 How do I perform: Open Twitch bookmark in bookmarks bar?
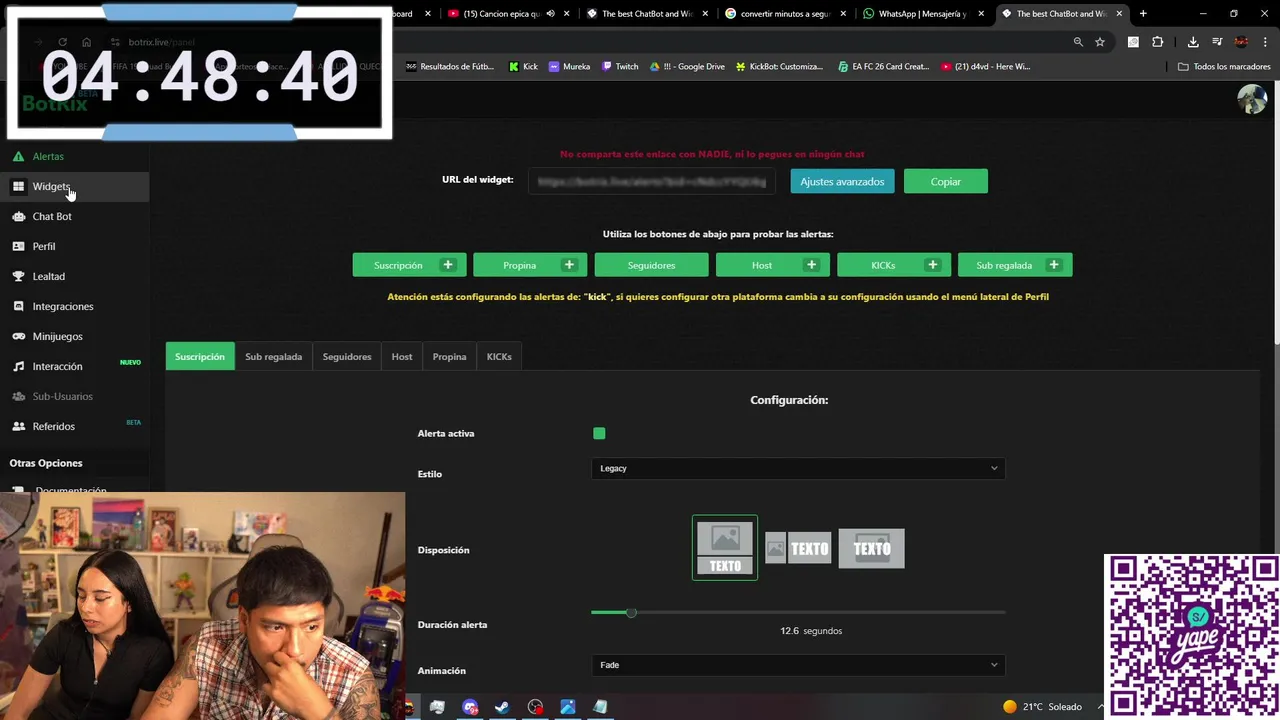(620, 66)
